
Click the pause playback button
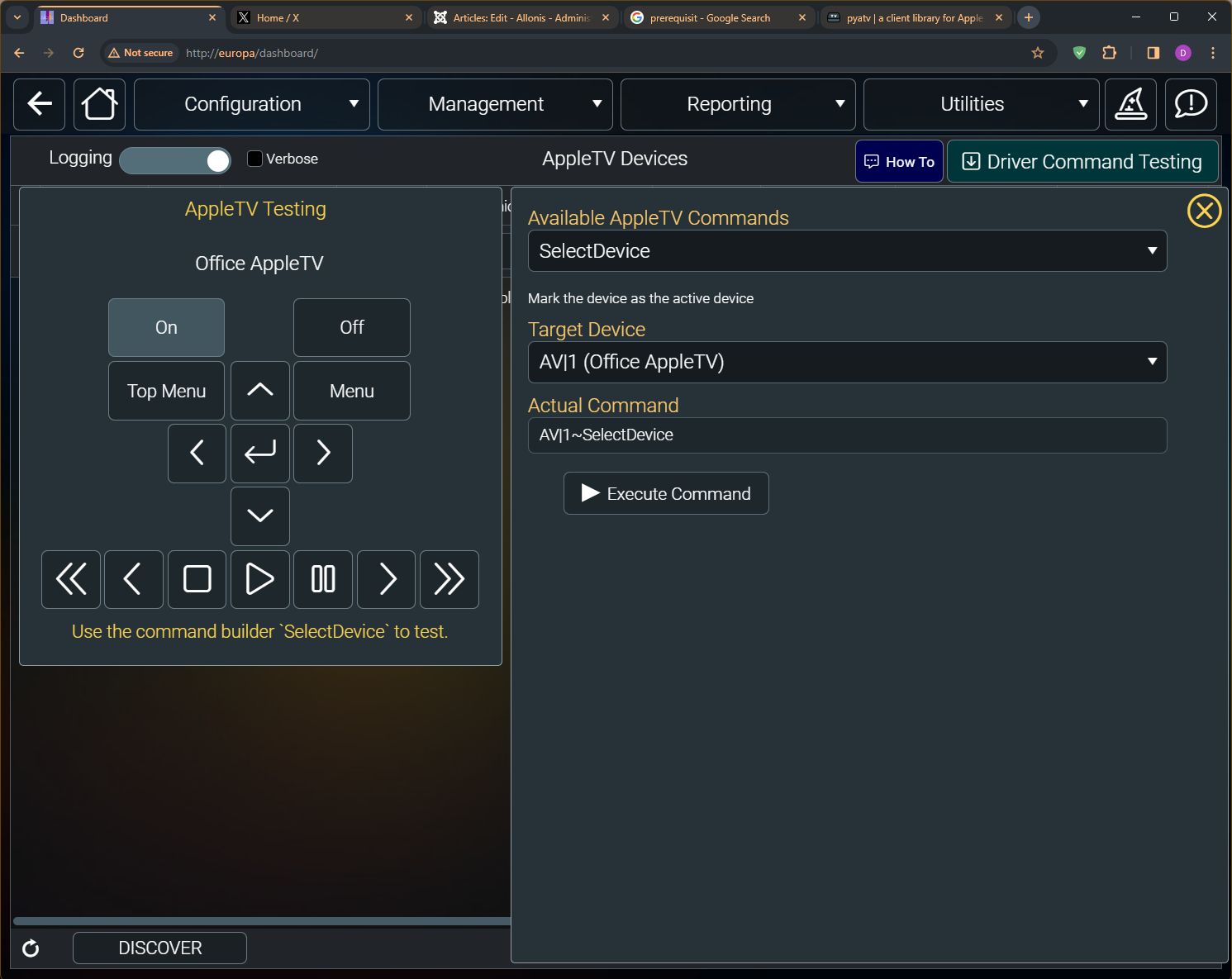323,579
